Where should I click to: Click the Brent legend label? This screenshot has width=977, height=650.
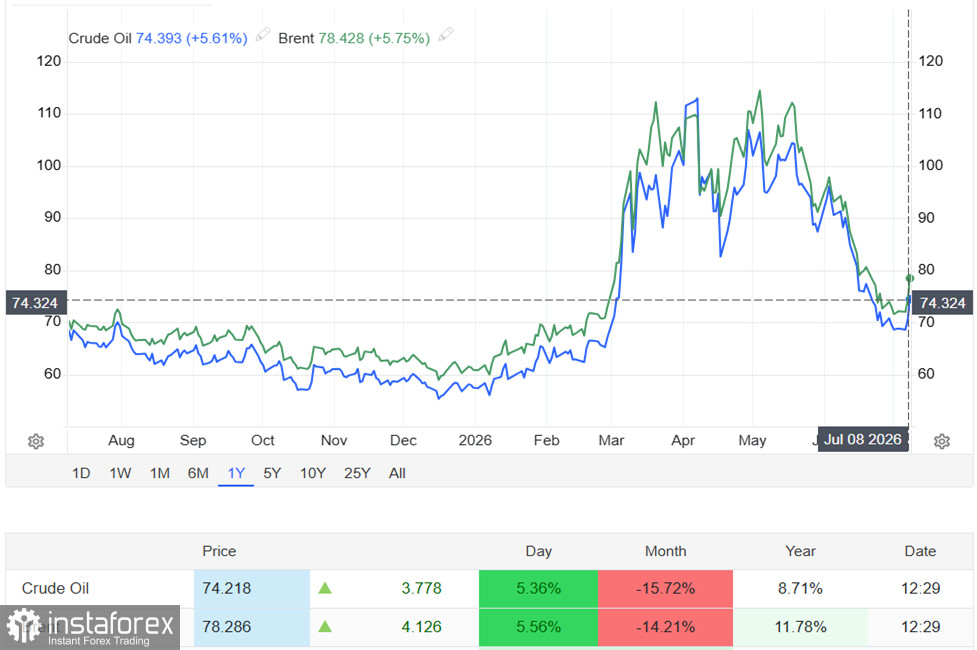pos(296,39)
